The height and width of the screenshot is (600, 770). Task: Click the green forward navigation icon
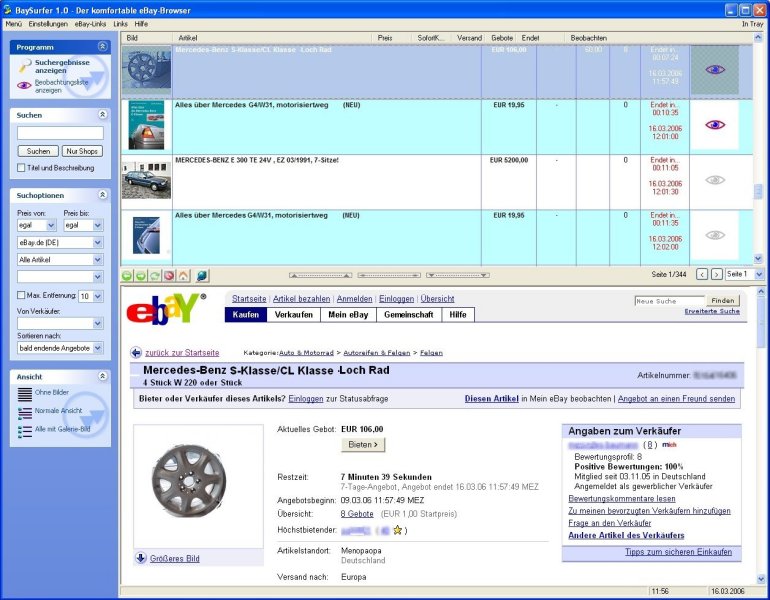pyautogui.click(x=140, y=275)
